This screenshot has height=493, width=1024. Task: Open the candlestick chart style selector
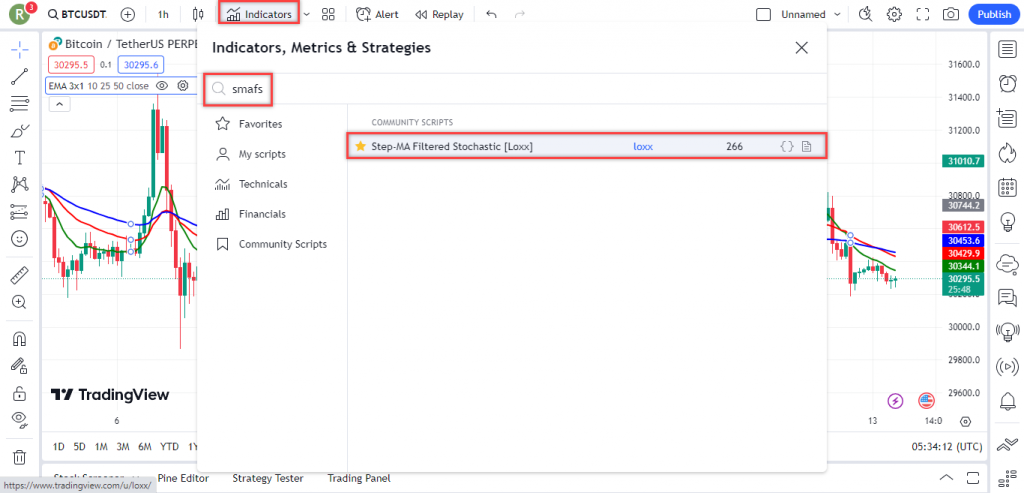pos(199,14)
